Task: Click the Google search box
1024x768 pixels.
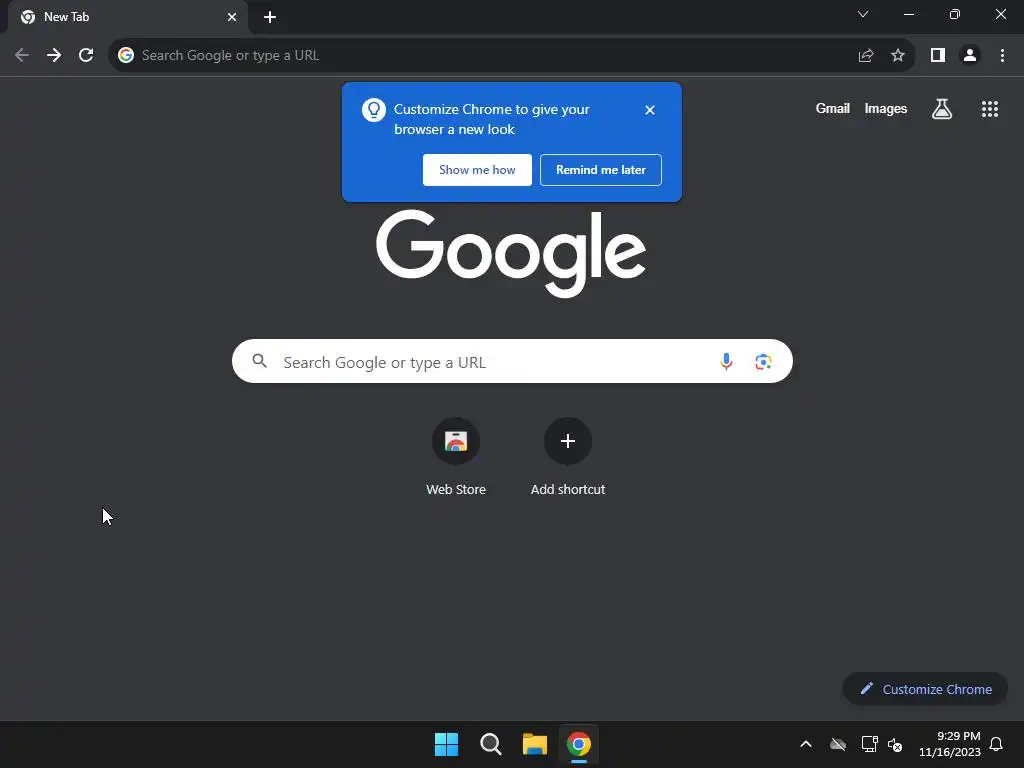Action: click(512, 361)
